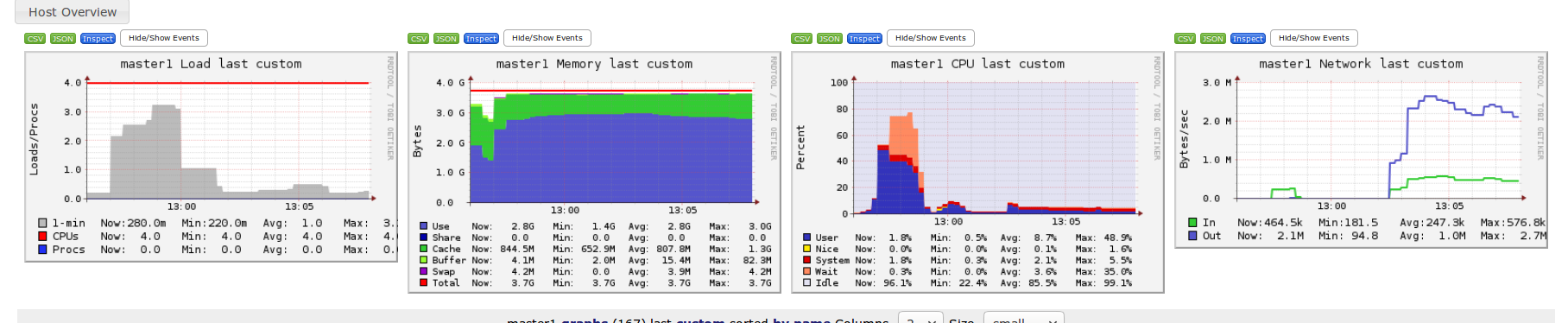This screenshot has height=323, width=1568.
Task: Click the blue network Out legend swatch
Action: (x=1192, y=236)
